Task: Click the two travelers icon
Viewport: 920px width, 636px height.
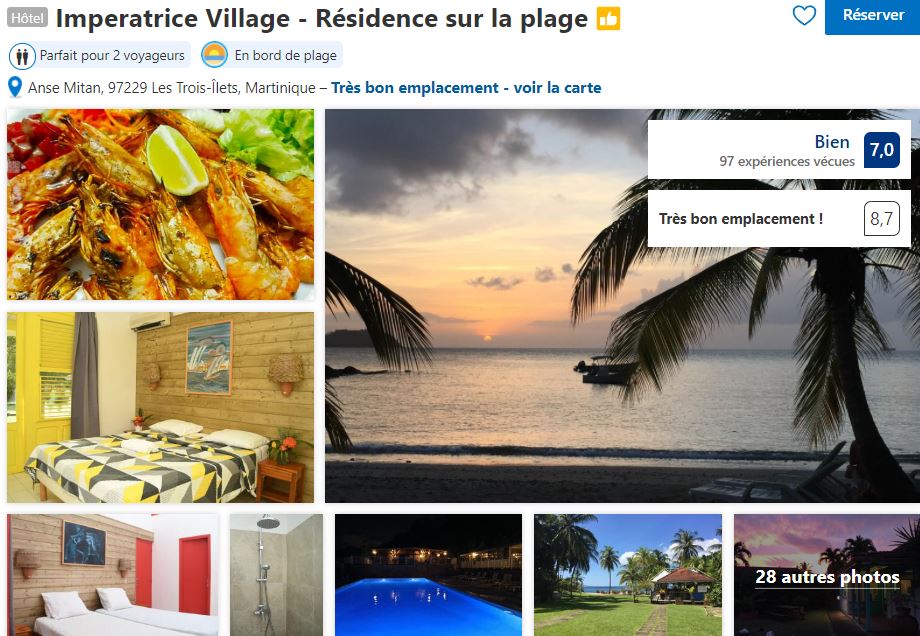Action: (22, 56)
